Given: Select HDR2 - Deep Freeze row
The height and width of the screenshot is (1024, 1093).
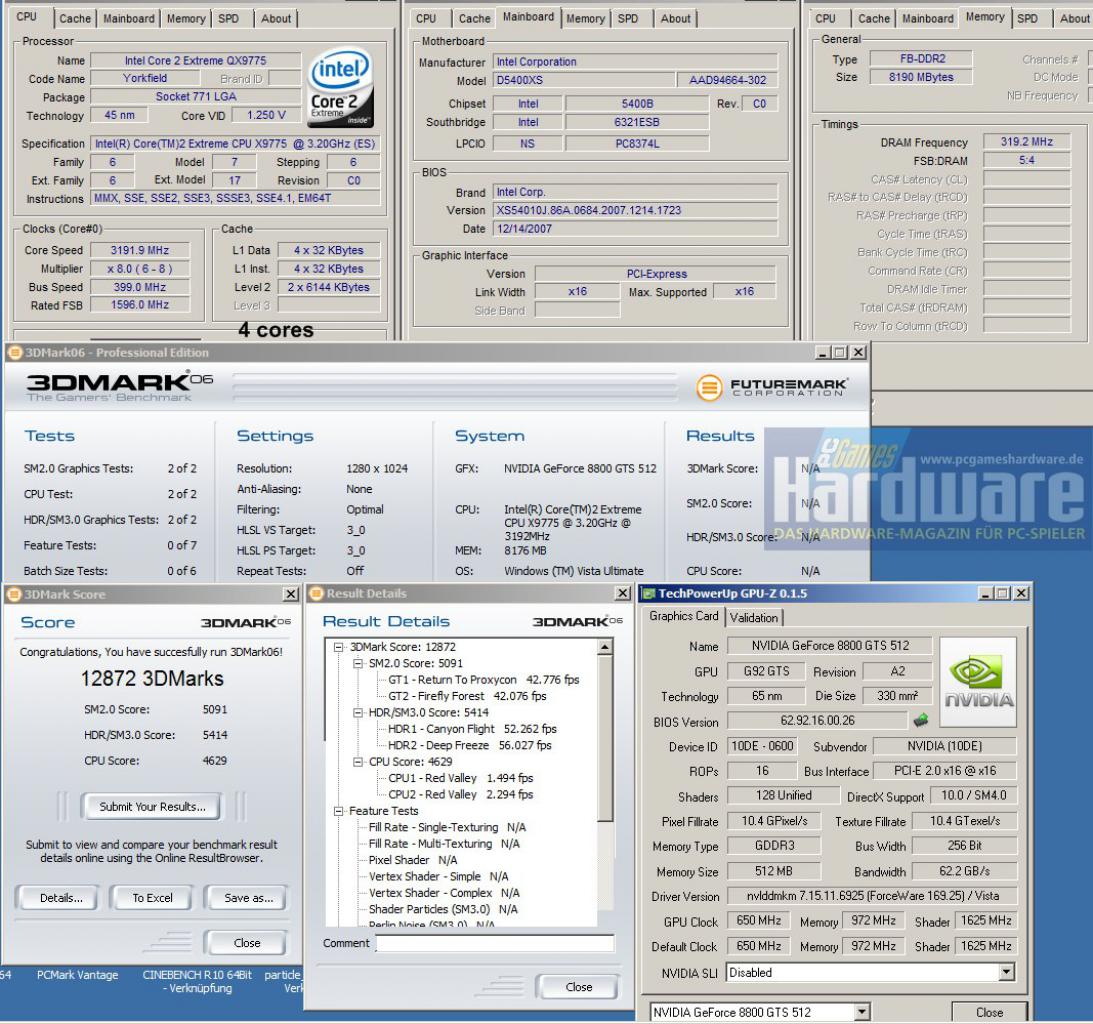Looking at the screenshot, I should (469, 745).
